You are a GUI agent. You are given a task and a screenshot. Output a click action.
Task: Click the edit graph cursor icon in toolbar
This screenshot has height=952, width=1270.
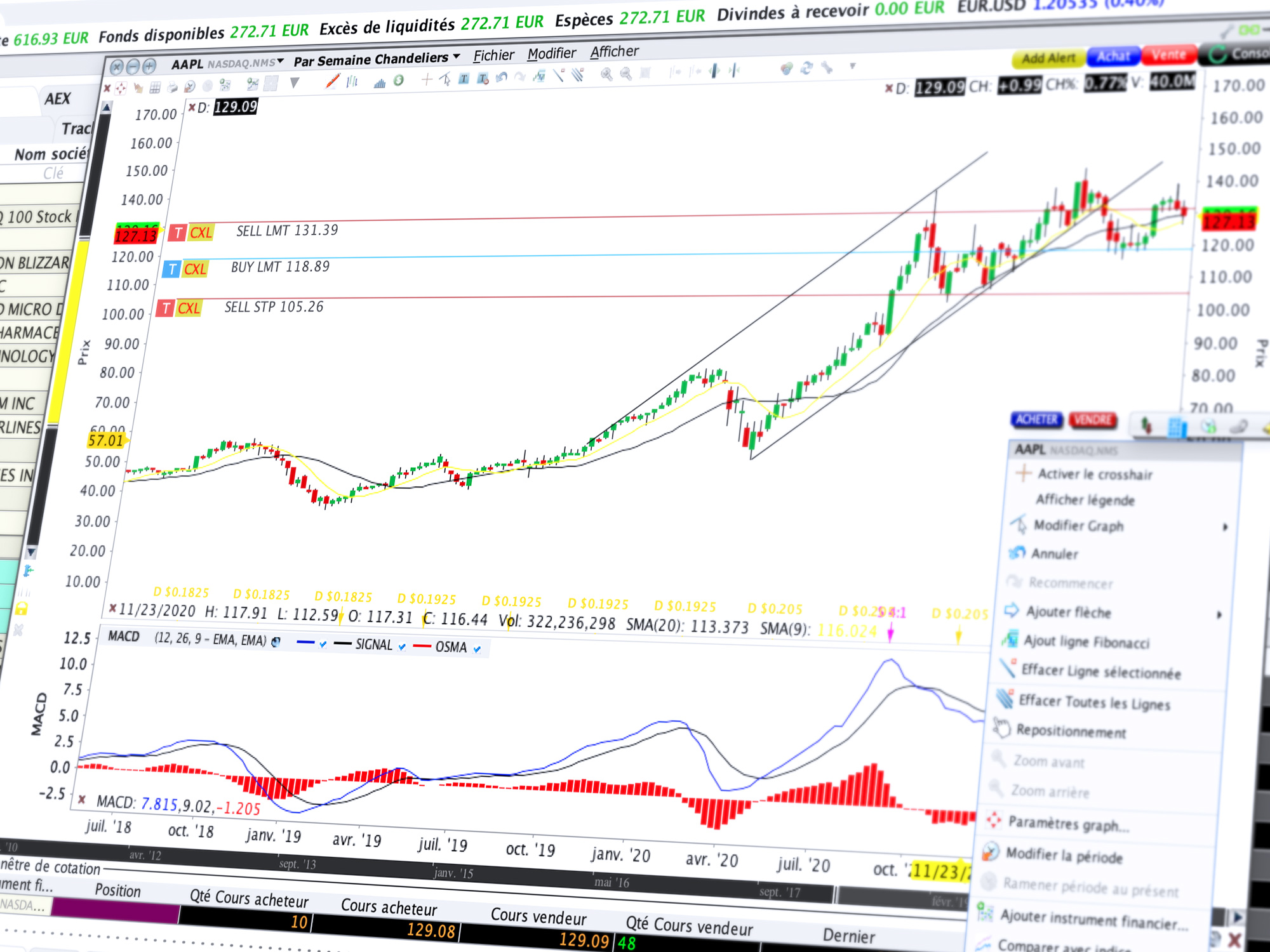(445, 79)
